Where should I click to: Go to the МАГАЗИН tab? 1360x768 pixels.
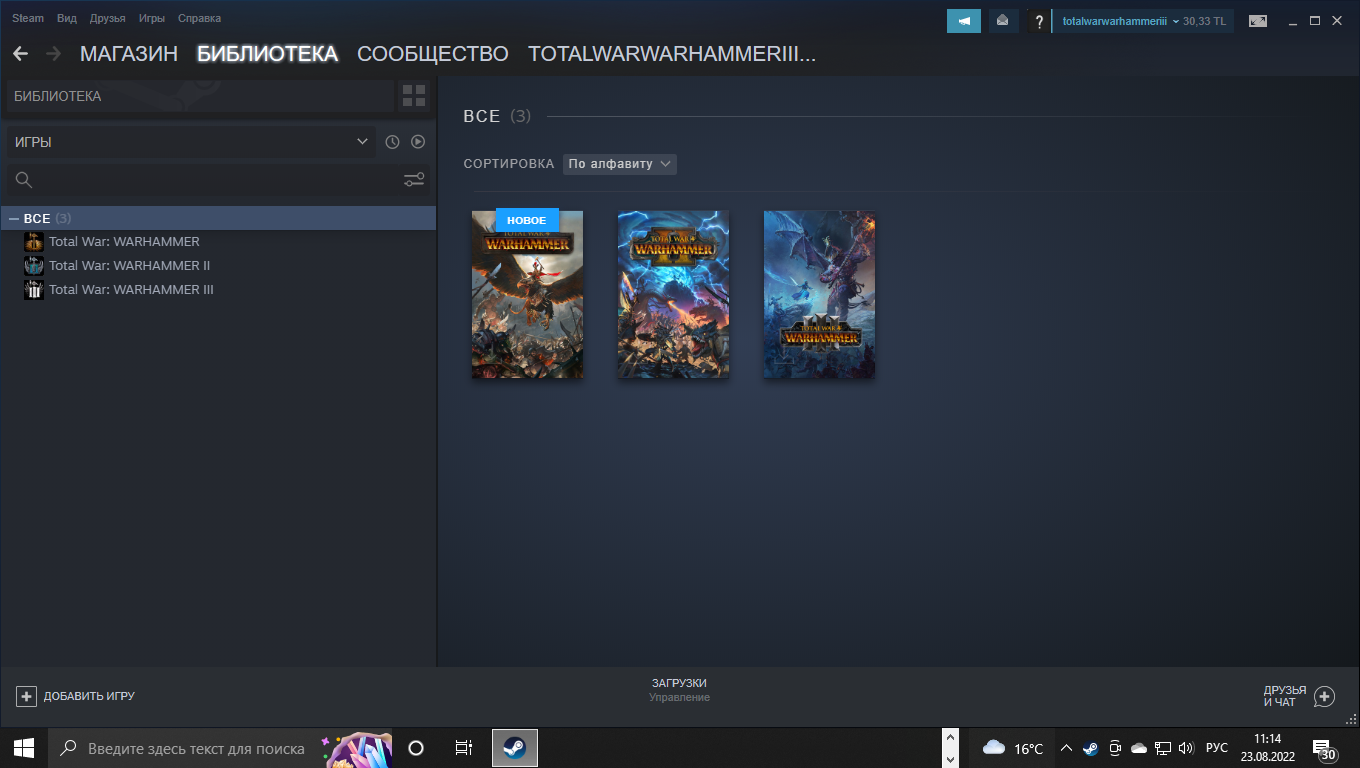pyautogui.click(x=129, y=54)
